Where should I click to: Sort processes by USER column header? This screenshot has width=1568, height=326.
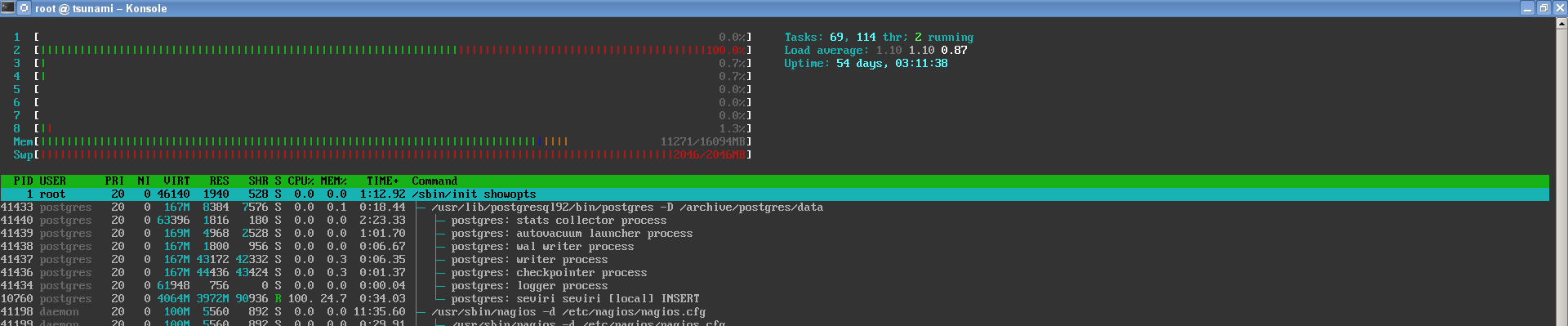pos(52,181)
